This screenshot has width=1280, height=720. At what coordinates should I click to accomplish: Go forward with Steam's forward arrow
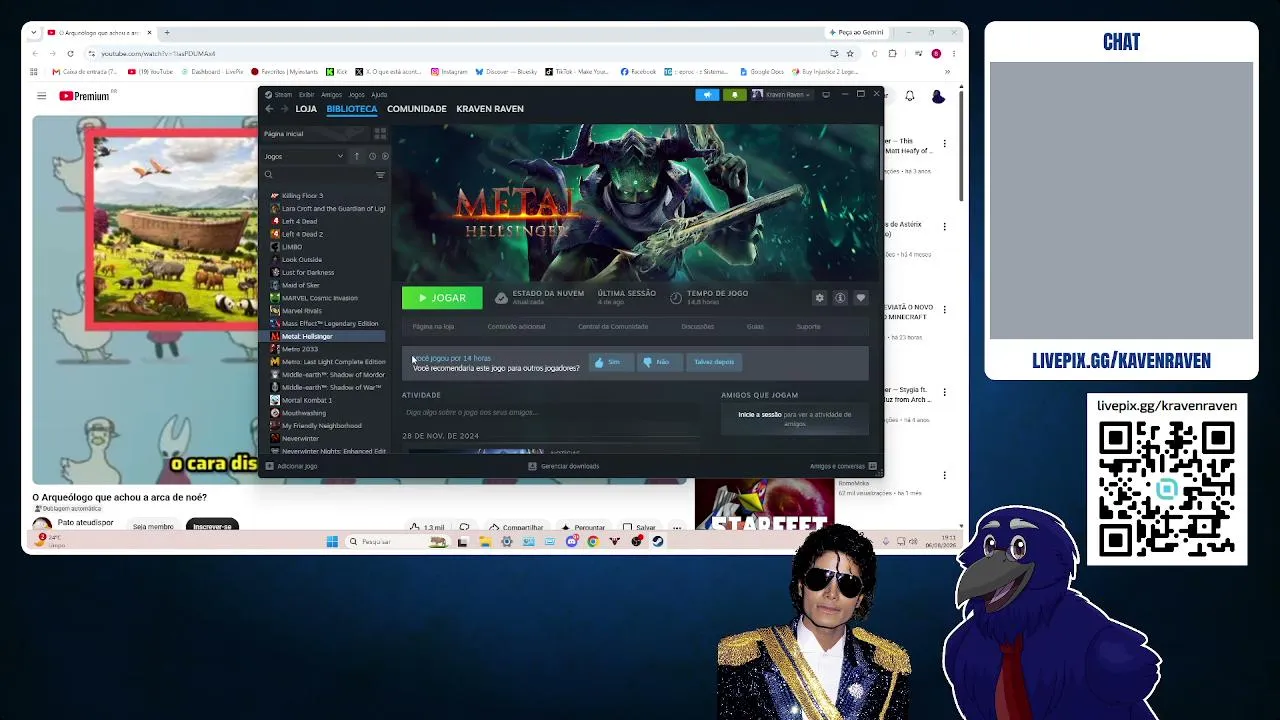[x=284, y=109]
